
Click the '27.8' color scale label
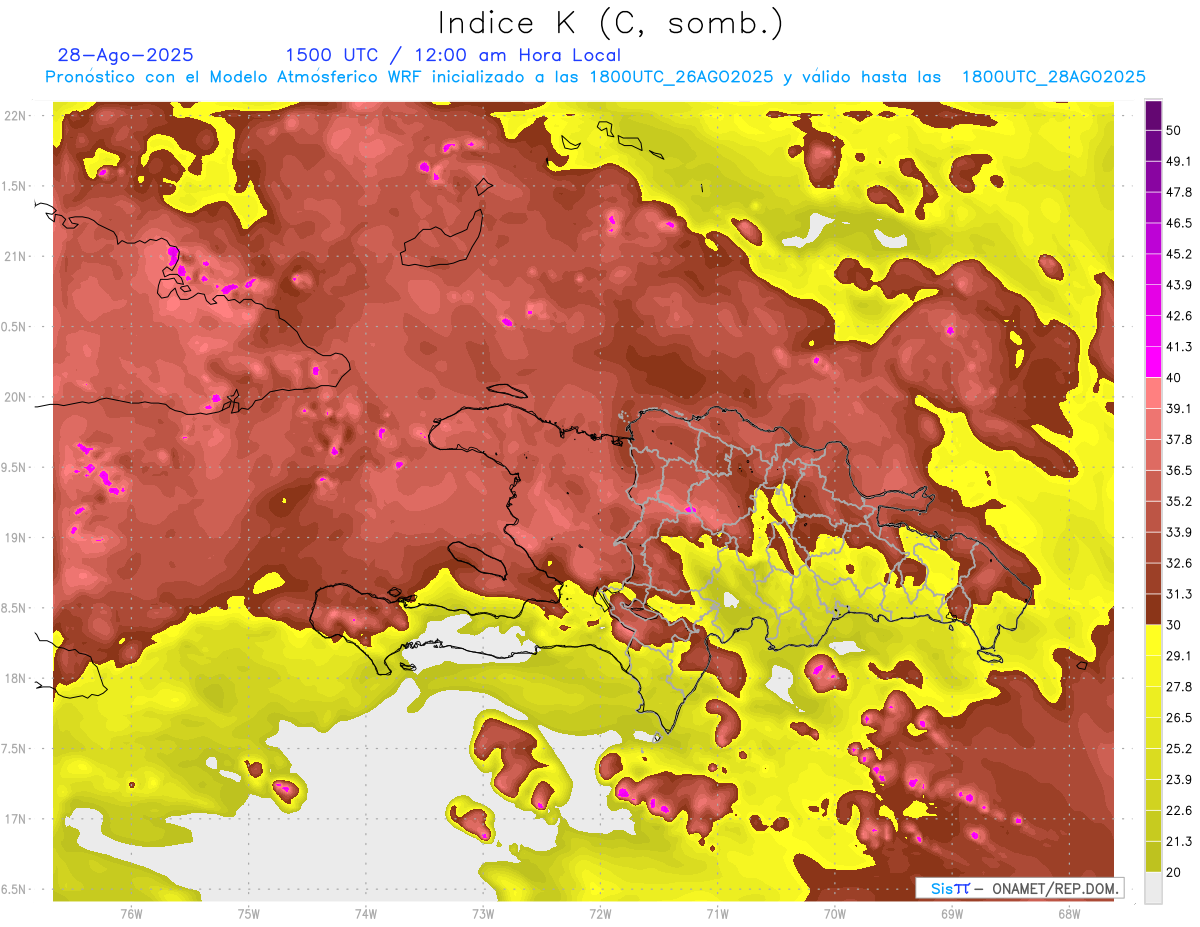click(x=1180, y=687)
